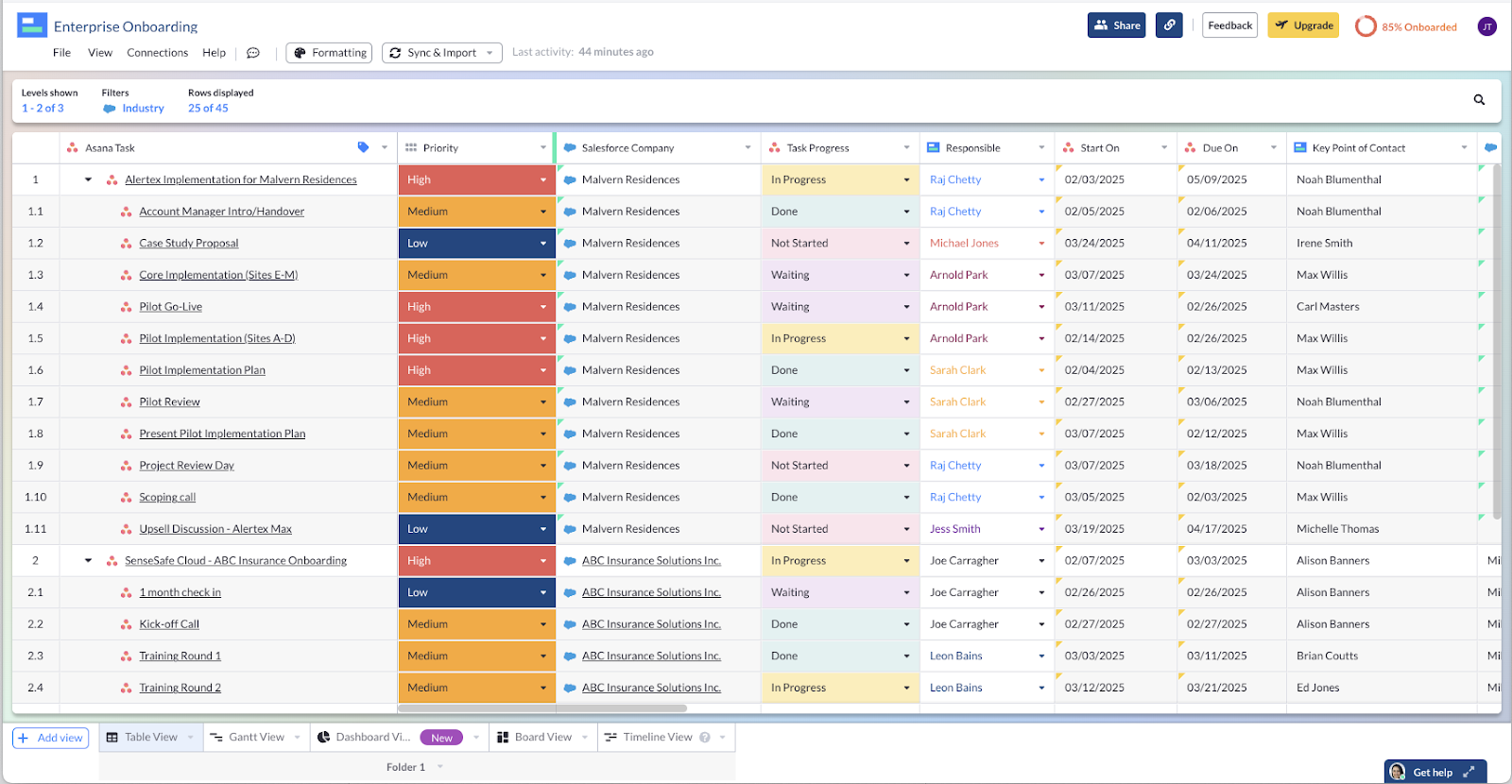Click the red High priority cell for Pilot Go-Live
The width and height of the screenshot is (1512, 784).
[476, 307]
